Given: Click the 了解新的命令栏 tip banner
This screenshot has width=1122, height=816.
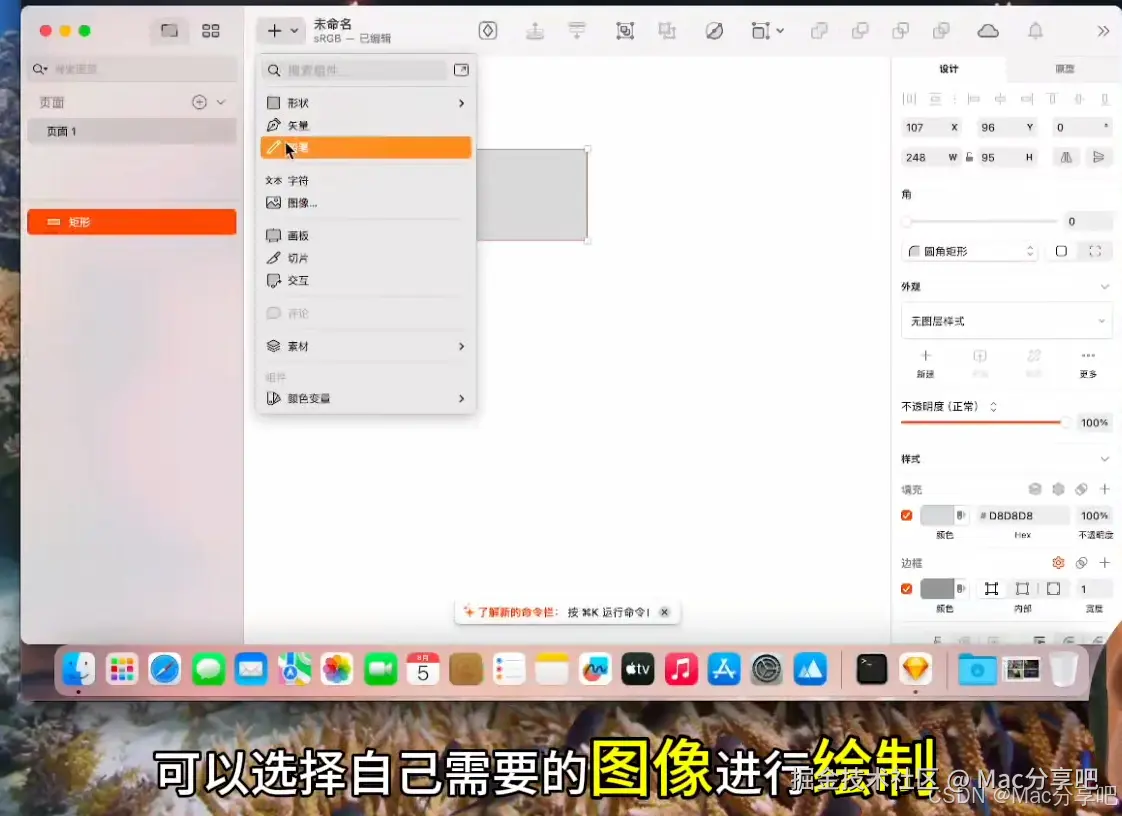Looking at the screenshot, I should point(560,612).
